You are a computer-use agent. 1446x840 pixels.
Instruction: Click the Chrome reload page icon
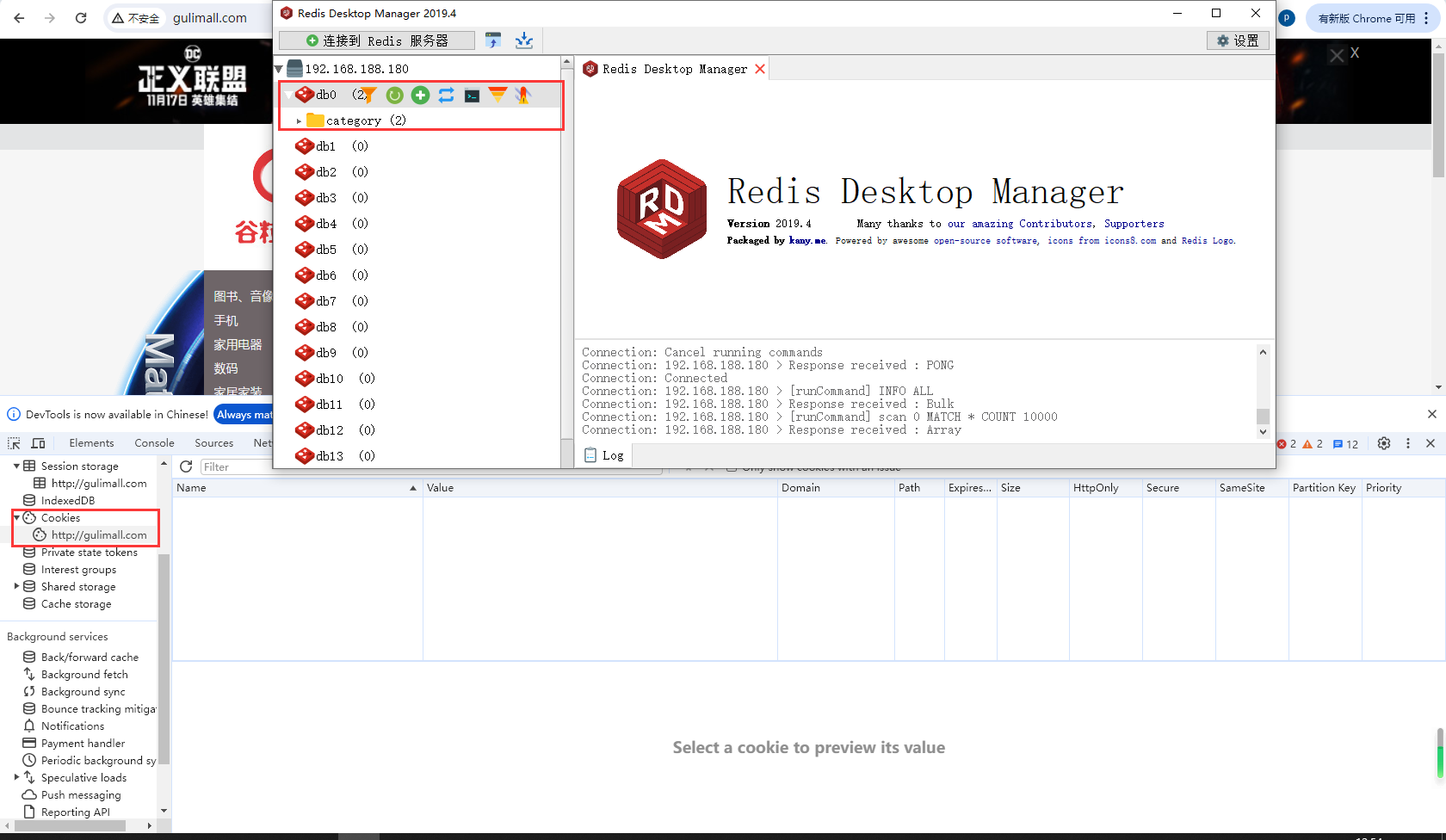pyautogui.click(x=81, y=18)
